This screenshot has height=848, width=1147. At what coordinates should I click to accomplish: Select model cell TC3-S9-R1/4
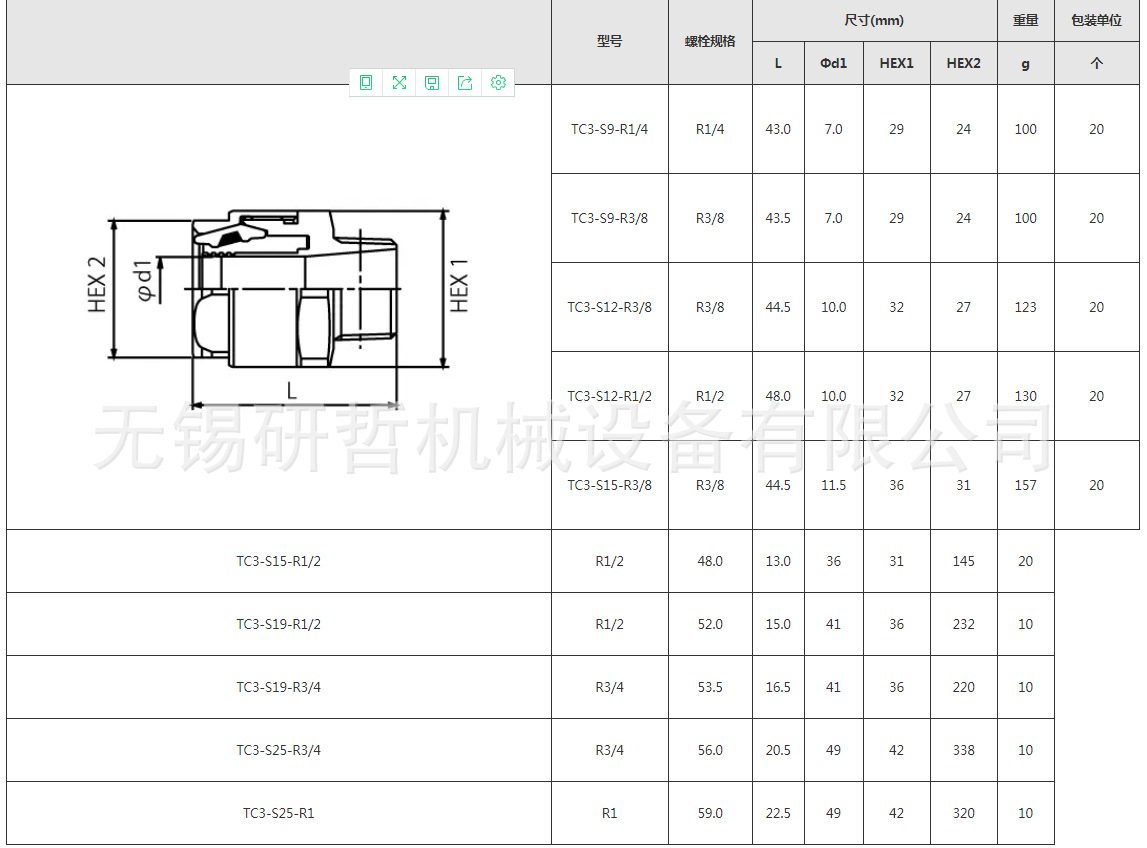tap(609, 129)
